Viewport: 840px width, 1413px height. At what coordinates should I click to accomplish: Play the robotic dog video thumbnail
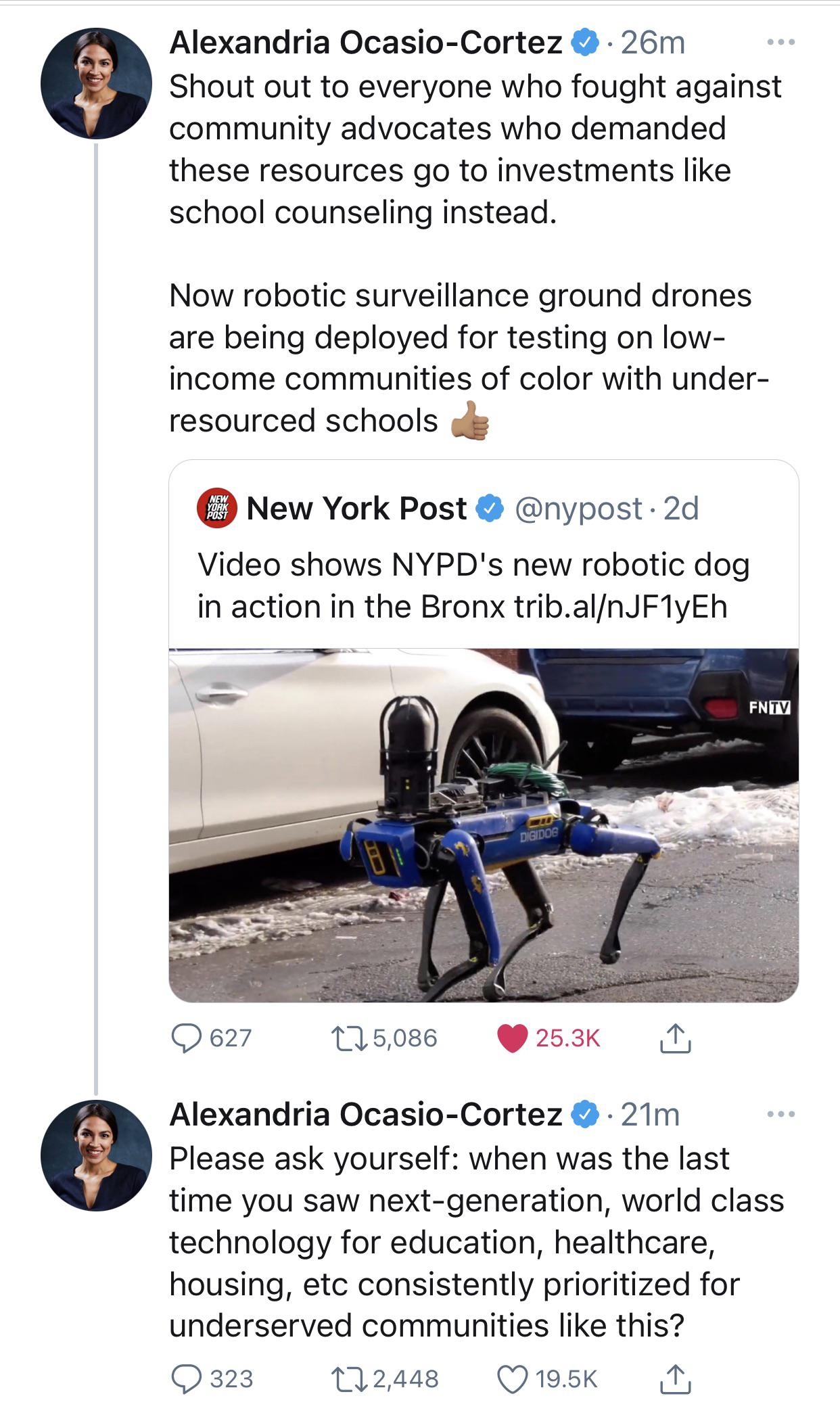[x=484, y=825]
